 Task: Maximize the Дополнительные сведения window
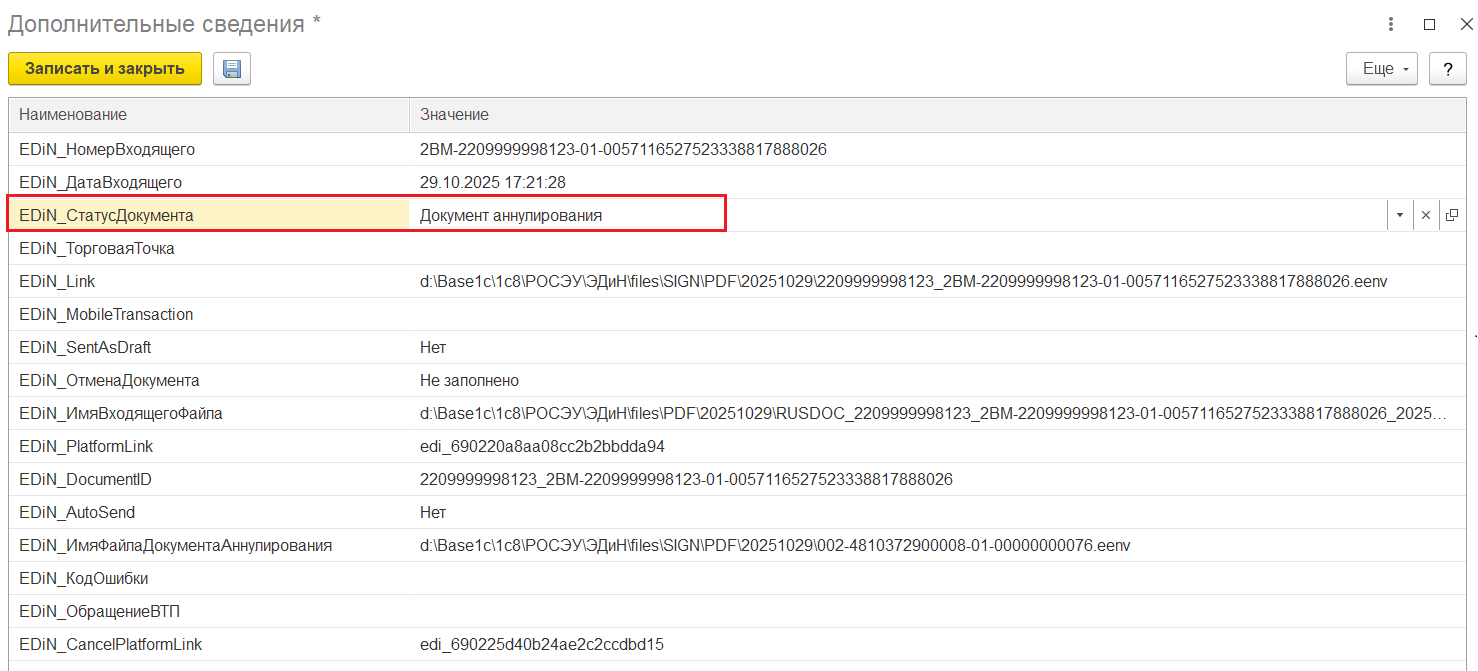pyautogui.click(x=1429, y=24)
